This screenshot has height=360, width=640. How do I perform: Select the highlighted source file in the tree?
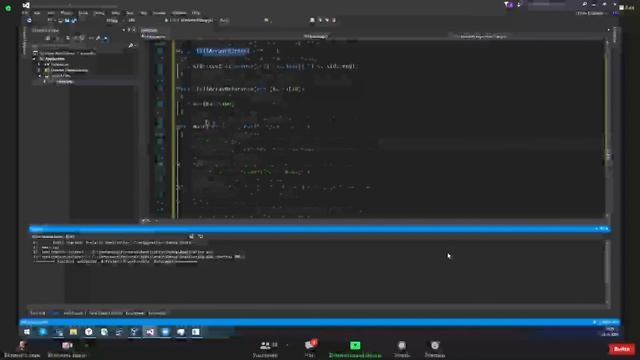[64, 82]
